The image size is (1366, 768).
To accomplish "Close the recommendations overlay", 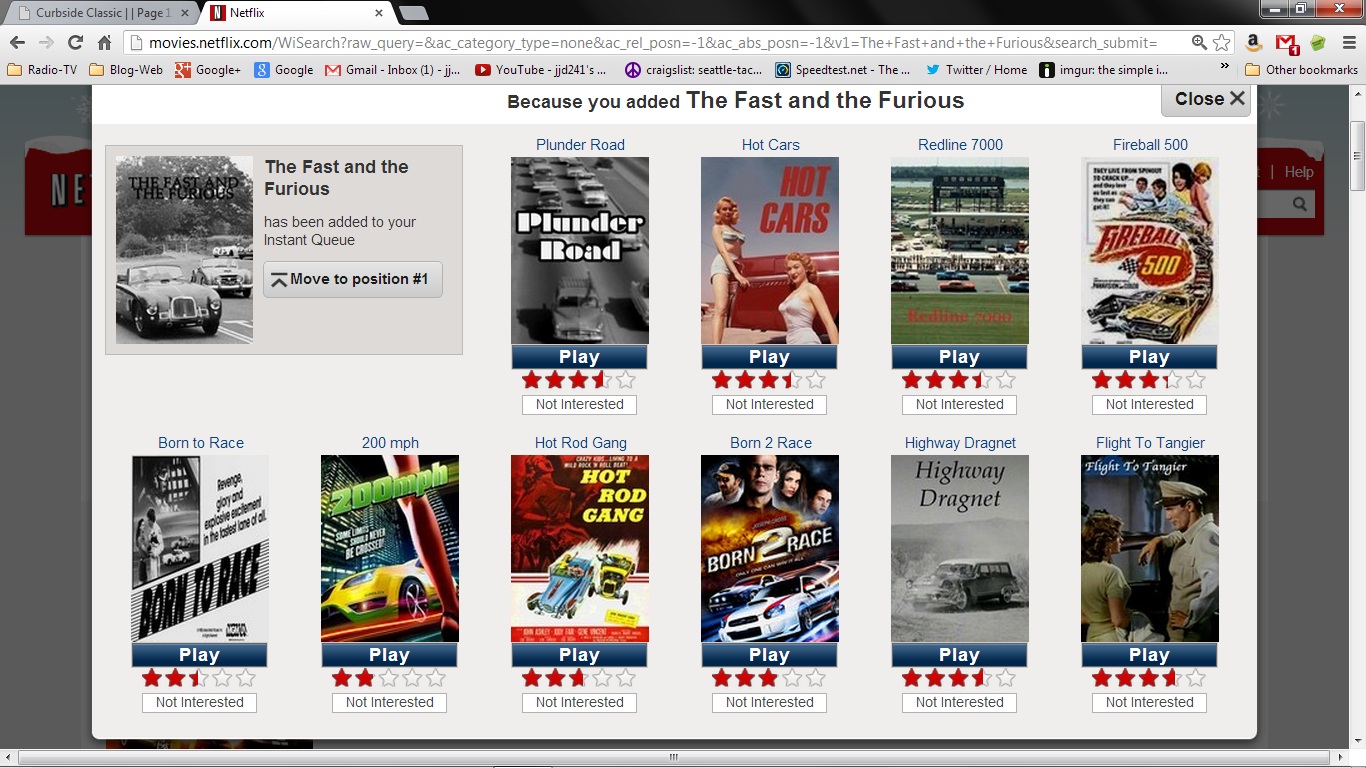I will pyautogui.click(x=1206, y=99).
